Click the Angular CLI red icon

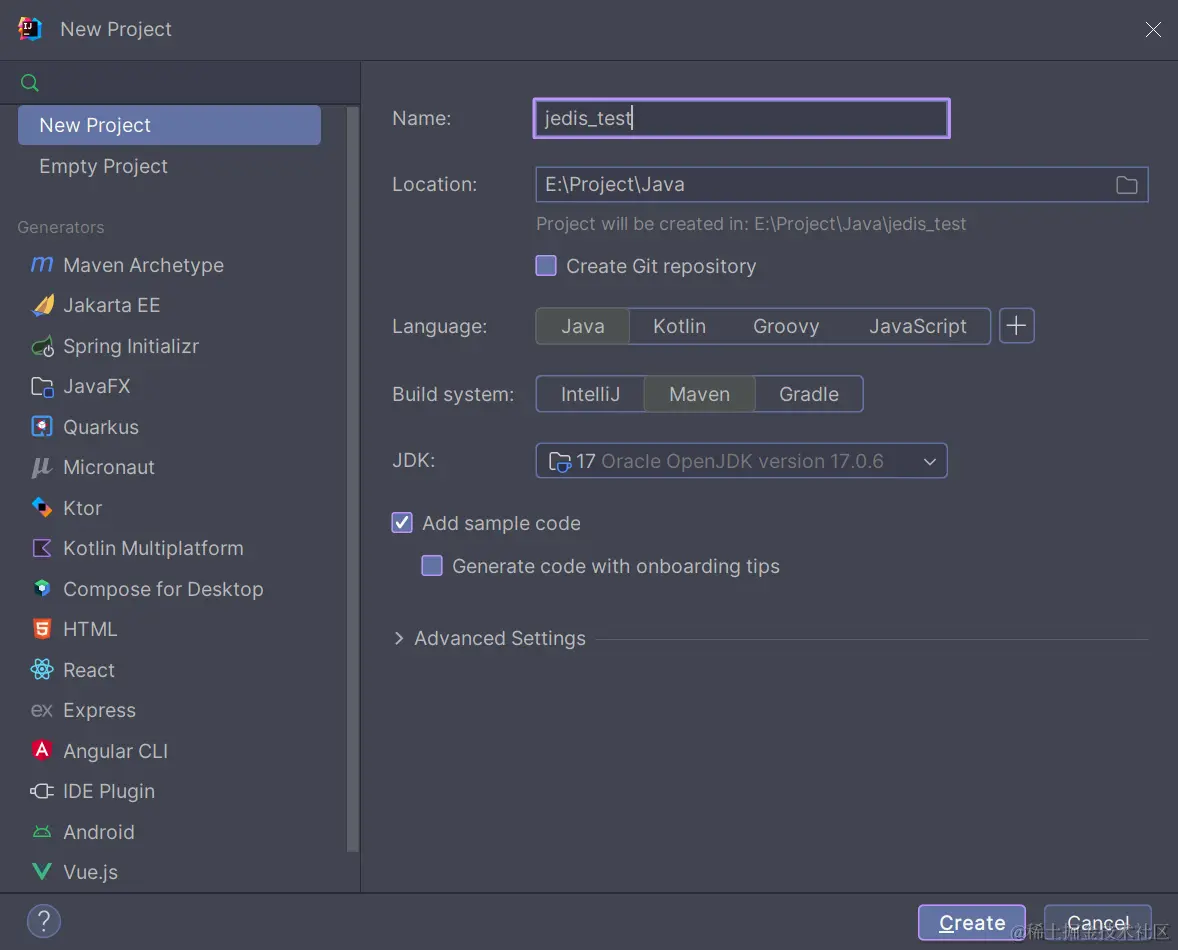[42, 750]
